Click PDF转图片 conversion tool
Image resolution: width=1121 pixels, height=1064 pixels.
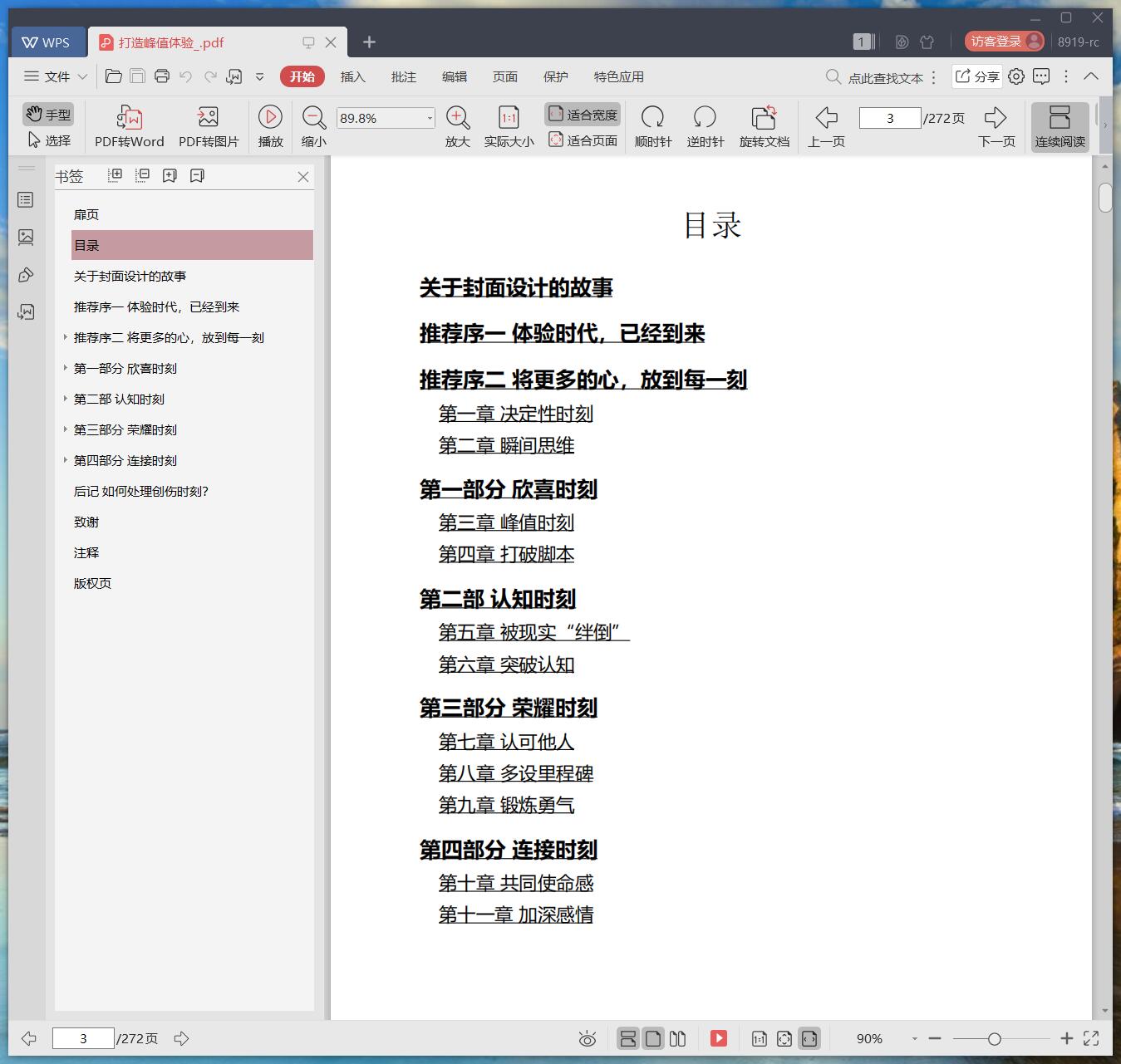(x=209, y=127)
